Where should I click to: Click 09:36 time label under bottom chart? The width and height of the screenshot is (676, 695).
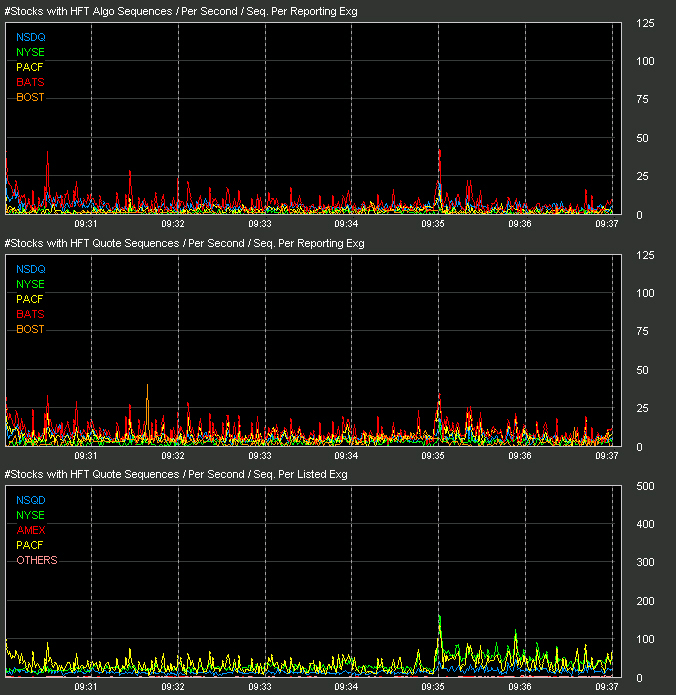click(520, 687)
